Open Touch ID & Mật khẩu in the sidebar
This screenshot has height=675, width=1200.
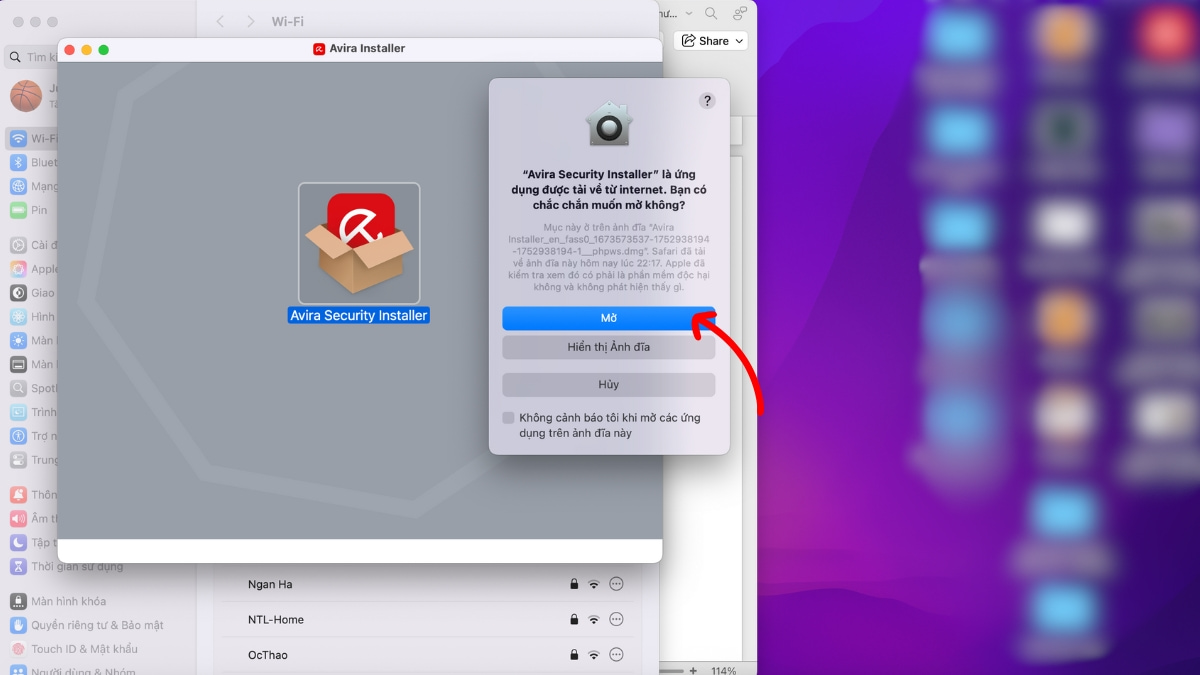[x=74, y=649]
